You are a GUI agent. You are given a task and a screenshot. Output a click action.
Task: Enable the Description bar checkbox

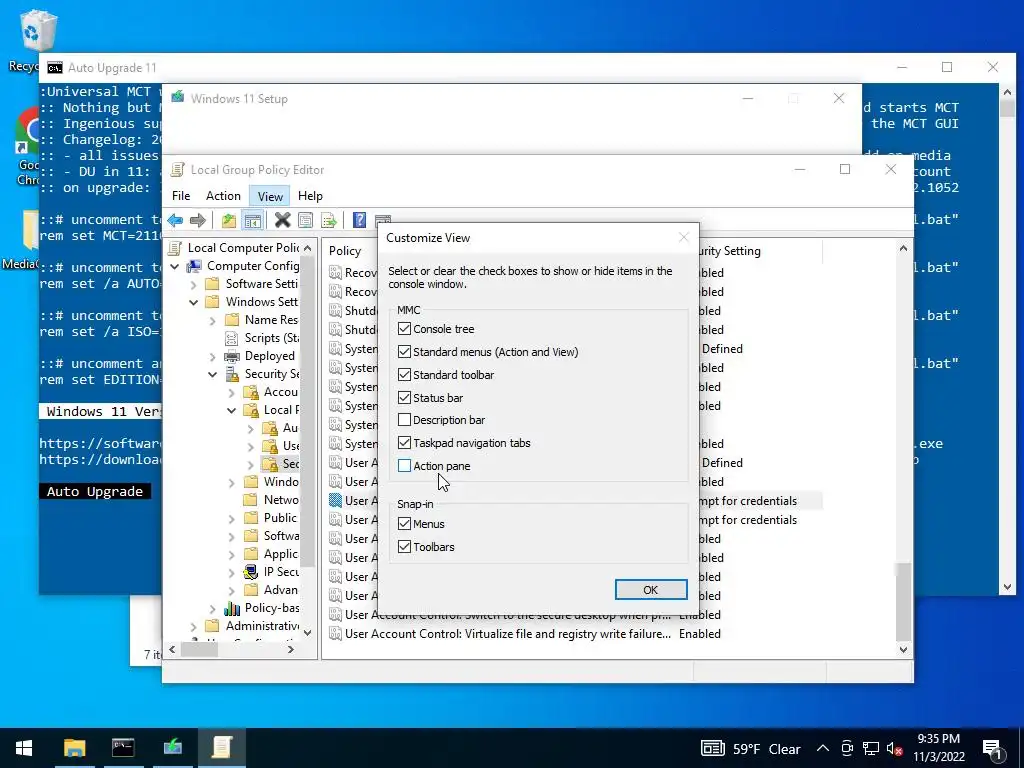pyautogui.click(x=404, y=420)
